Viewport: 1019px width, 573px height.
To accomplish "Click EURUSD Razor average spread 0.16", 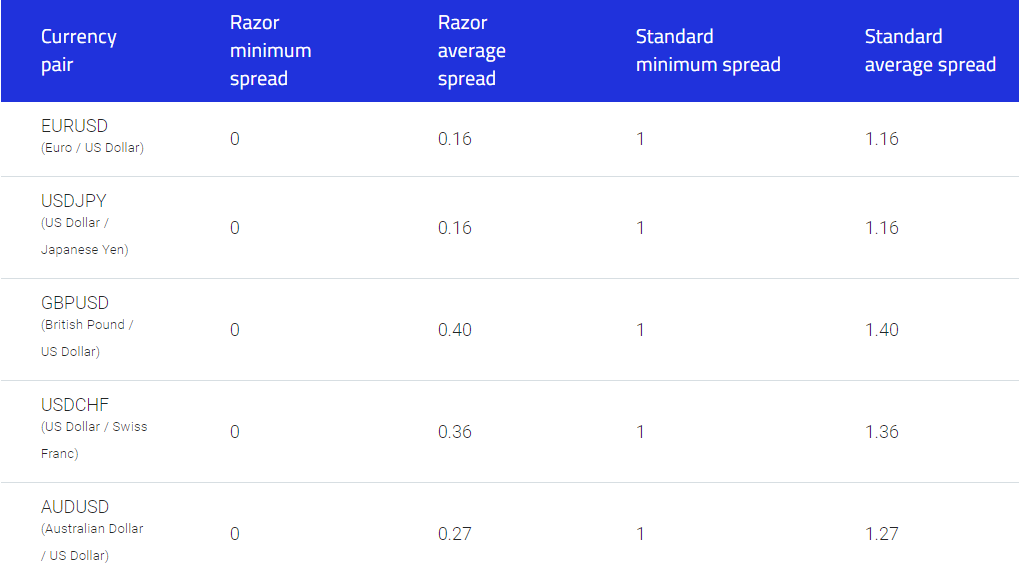I will pos(454,139).
